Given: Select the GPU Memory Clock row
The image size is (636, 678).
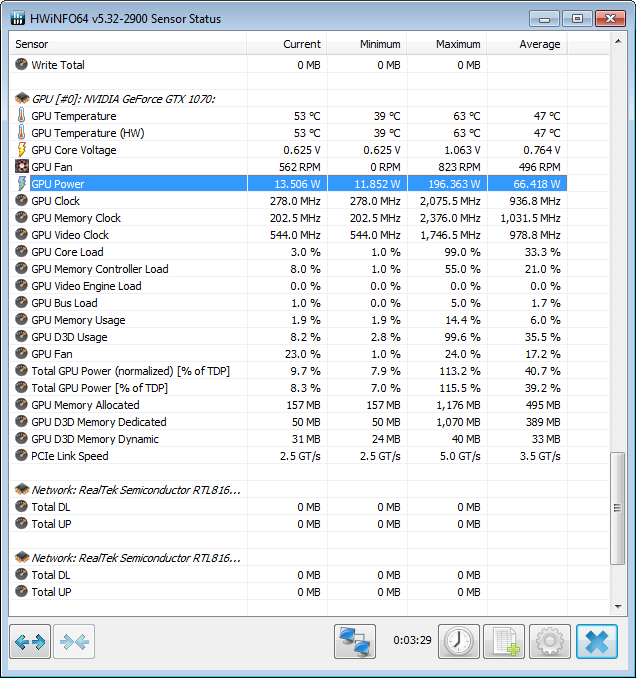Looking at the screenshot, I should 288,218.
